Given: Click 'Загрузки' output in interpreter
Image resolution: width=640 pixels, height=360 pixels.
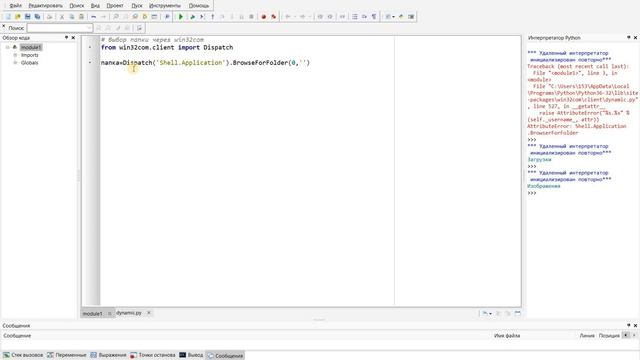Looking at the screenshot, I should [x=539, y=160].
